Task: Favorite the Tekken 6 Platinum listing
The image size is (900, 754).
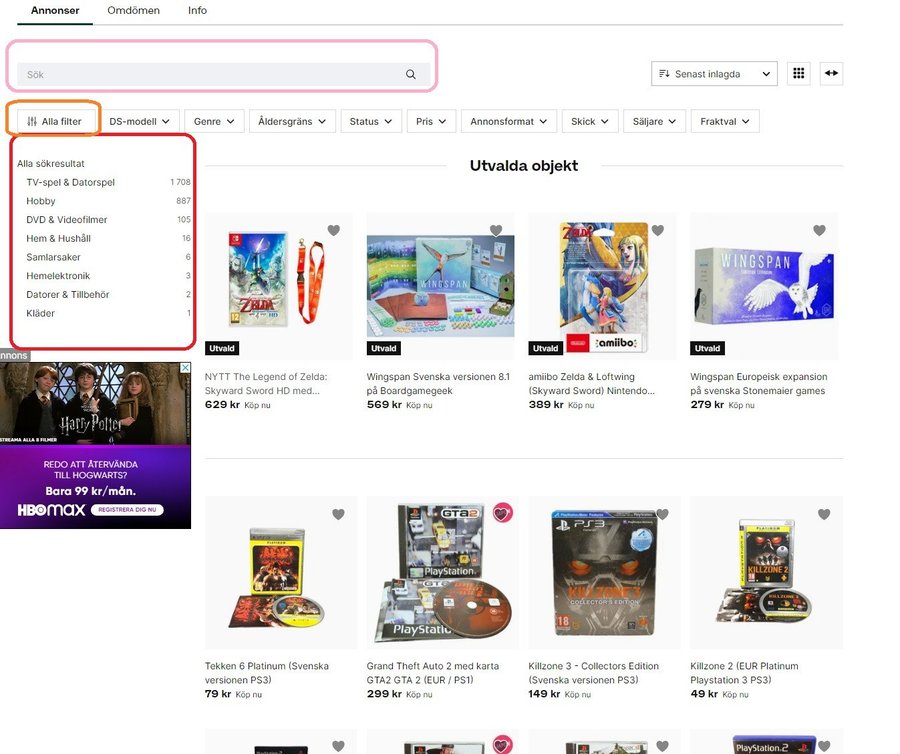Action: [x=338, y=514]
